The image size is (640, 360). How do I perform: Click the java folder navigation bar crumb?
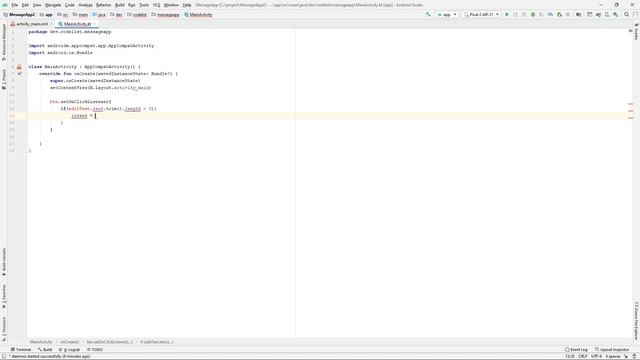[99, 15]
